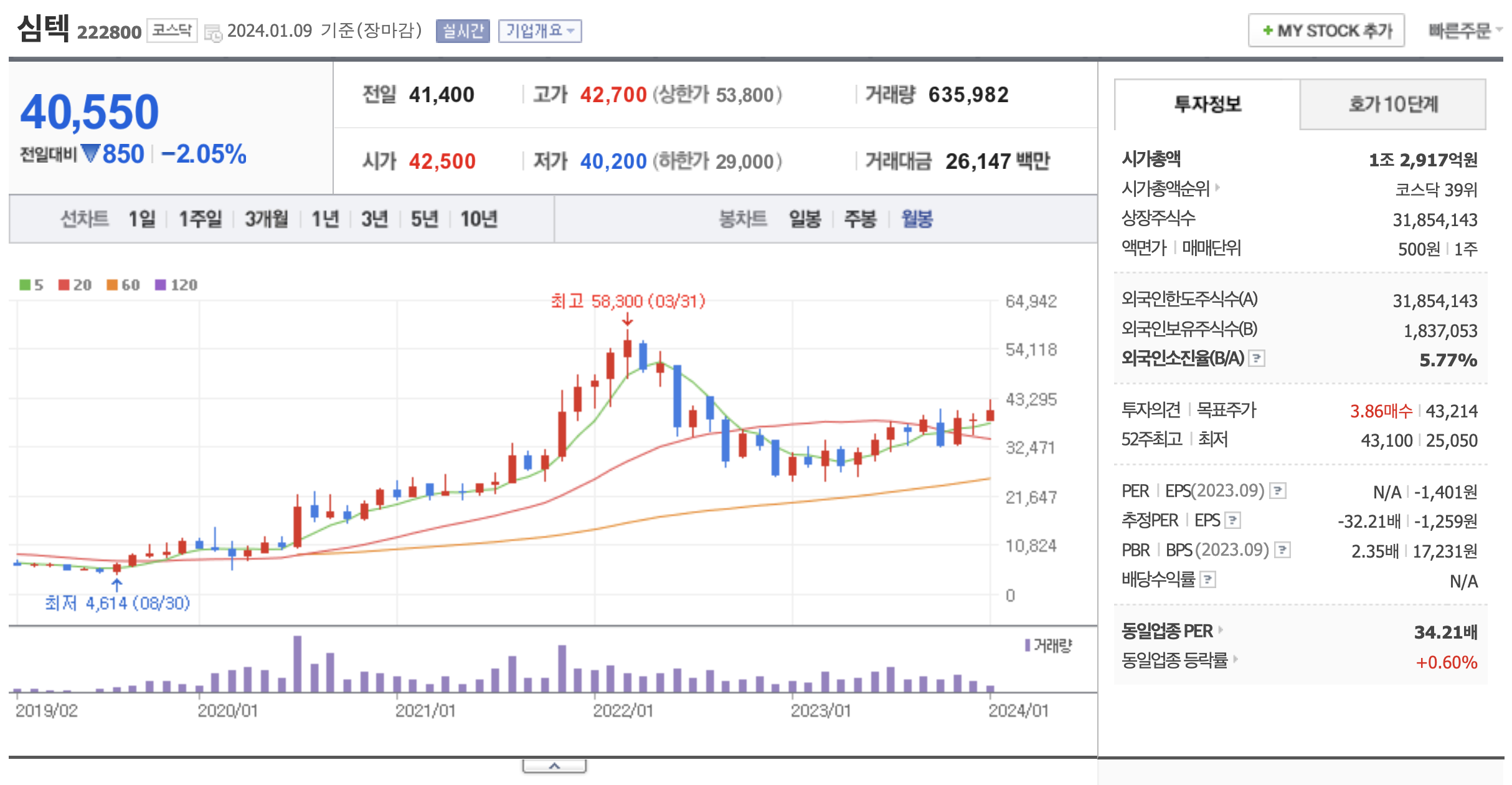Image resolution: width=1512 pixels, height=785 pixels.
Task: Click the calendar clock icon beside the date
Action: pos(213,32)
